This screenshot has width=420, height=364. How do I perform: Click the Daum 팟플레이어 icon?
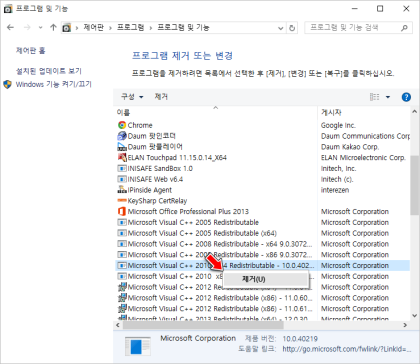(x=122, y=146)
